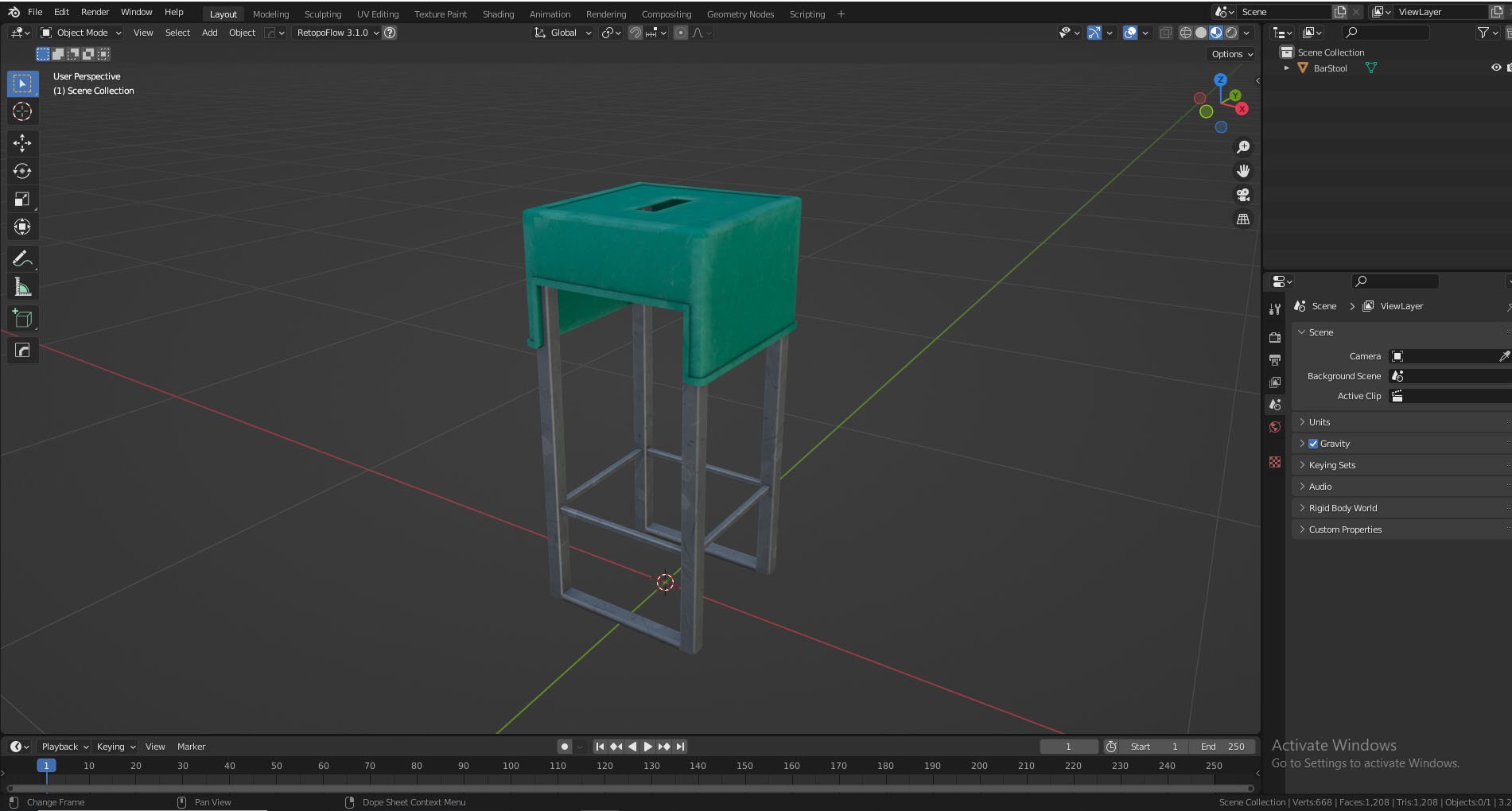Select the 3D Cursor tool
The height and width of the screenshot is (811, 1512).
[22, 111]
